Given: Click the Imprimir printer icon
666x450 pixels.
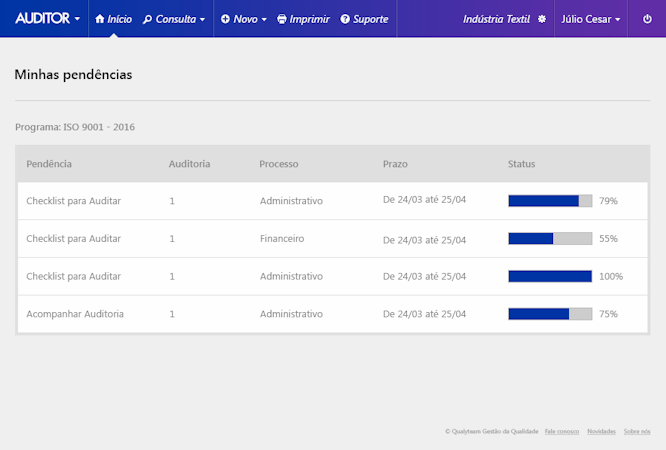Looking at the screenshot, I should coord(282,19).
